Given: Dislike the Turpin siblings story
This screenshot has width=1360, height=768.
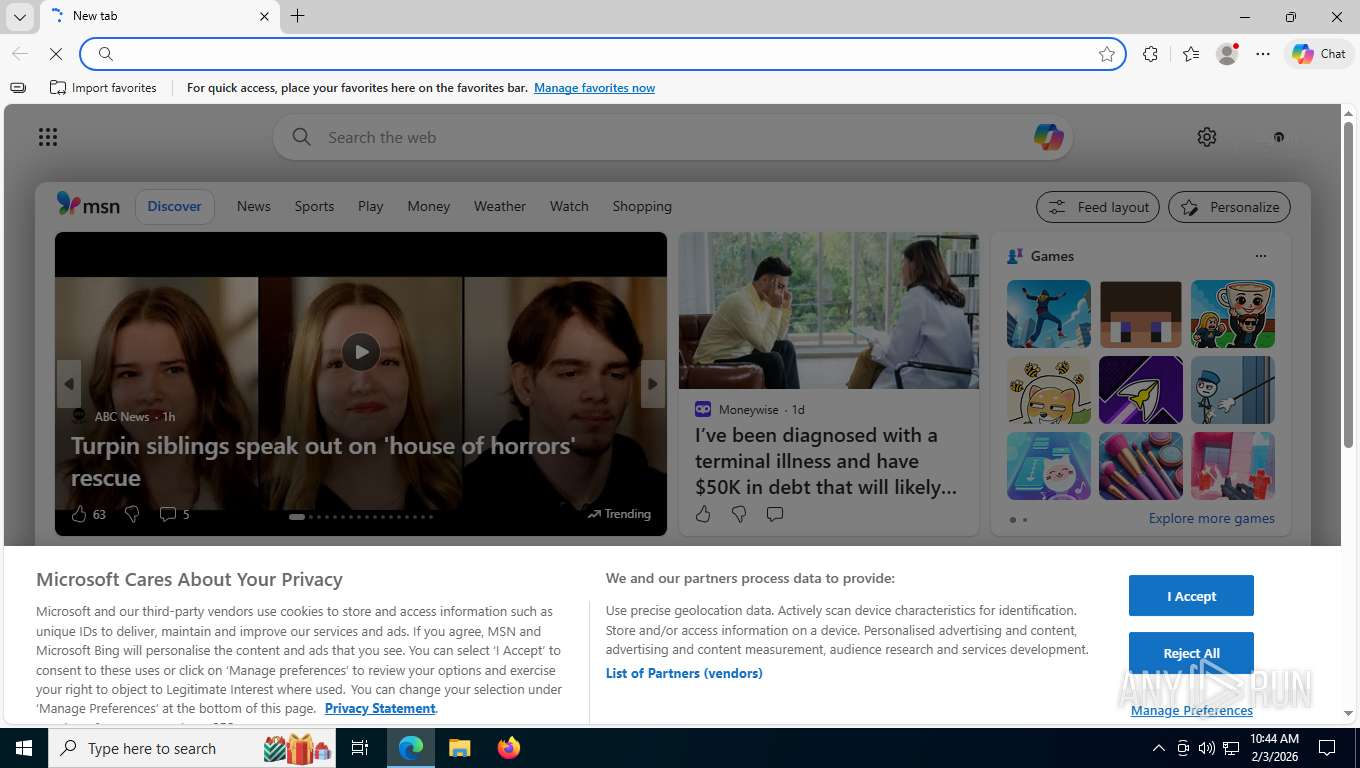Looking at the screenshot, I should (131, 514).
